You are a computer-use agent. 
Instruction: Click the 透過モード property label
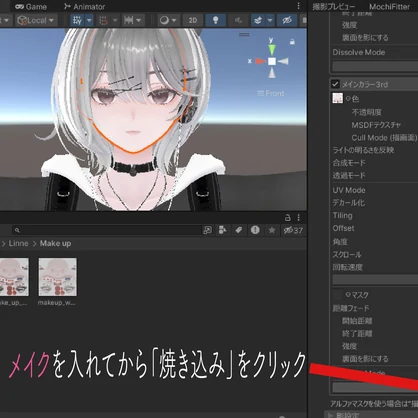[x=349, y=176]
